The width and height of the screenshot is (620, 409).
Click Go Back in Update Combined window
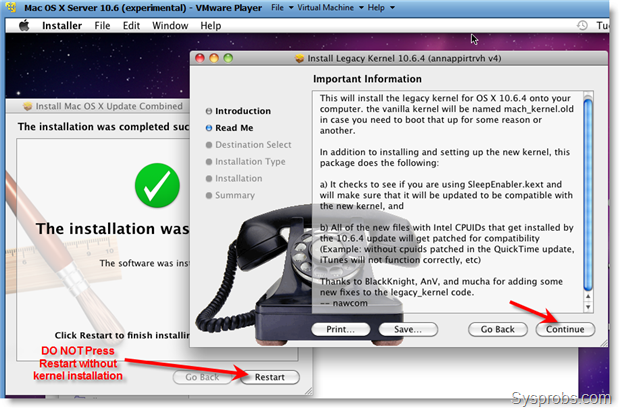[202, 378]
